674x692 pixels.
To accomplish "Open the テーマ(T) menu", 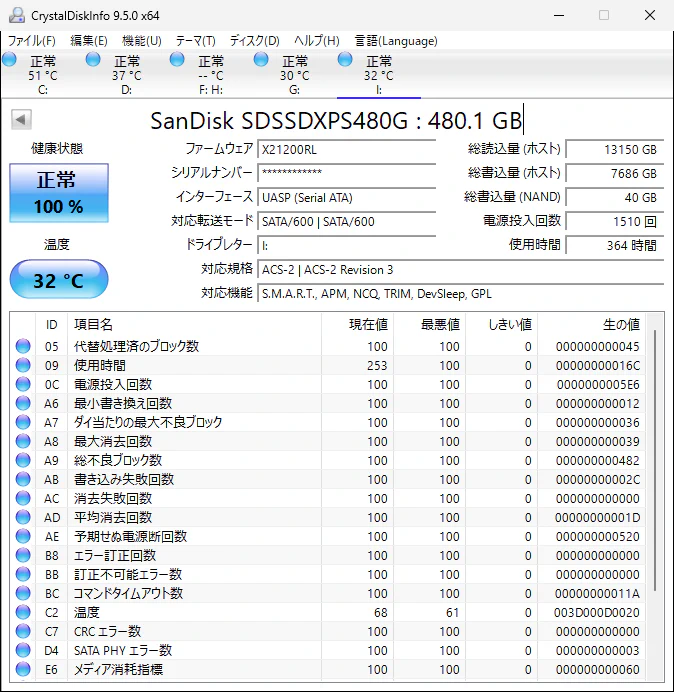I will (x=196, y=41).
